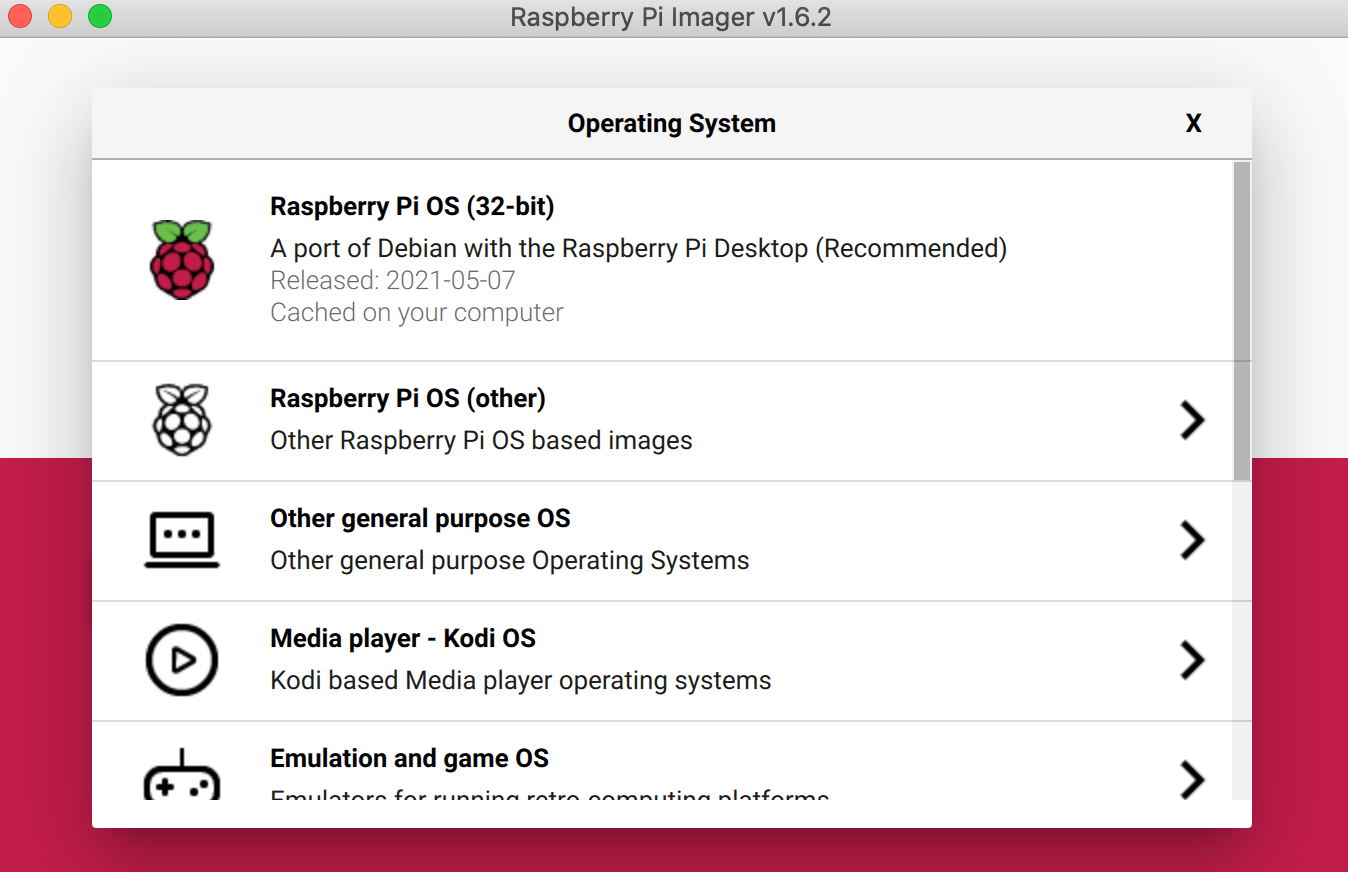Expand Raspberry Pi OS (other) chevron arrow
The height and width of the screenshot is (872, 1348).
(x=1192, y=420)
